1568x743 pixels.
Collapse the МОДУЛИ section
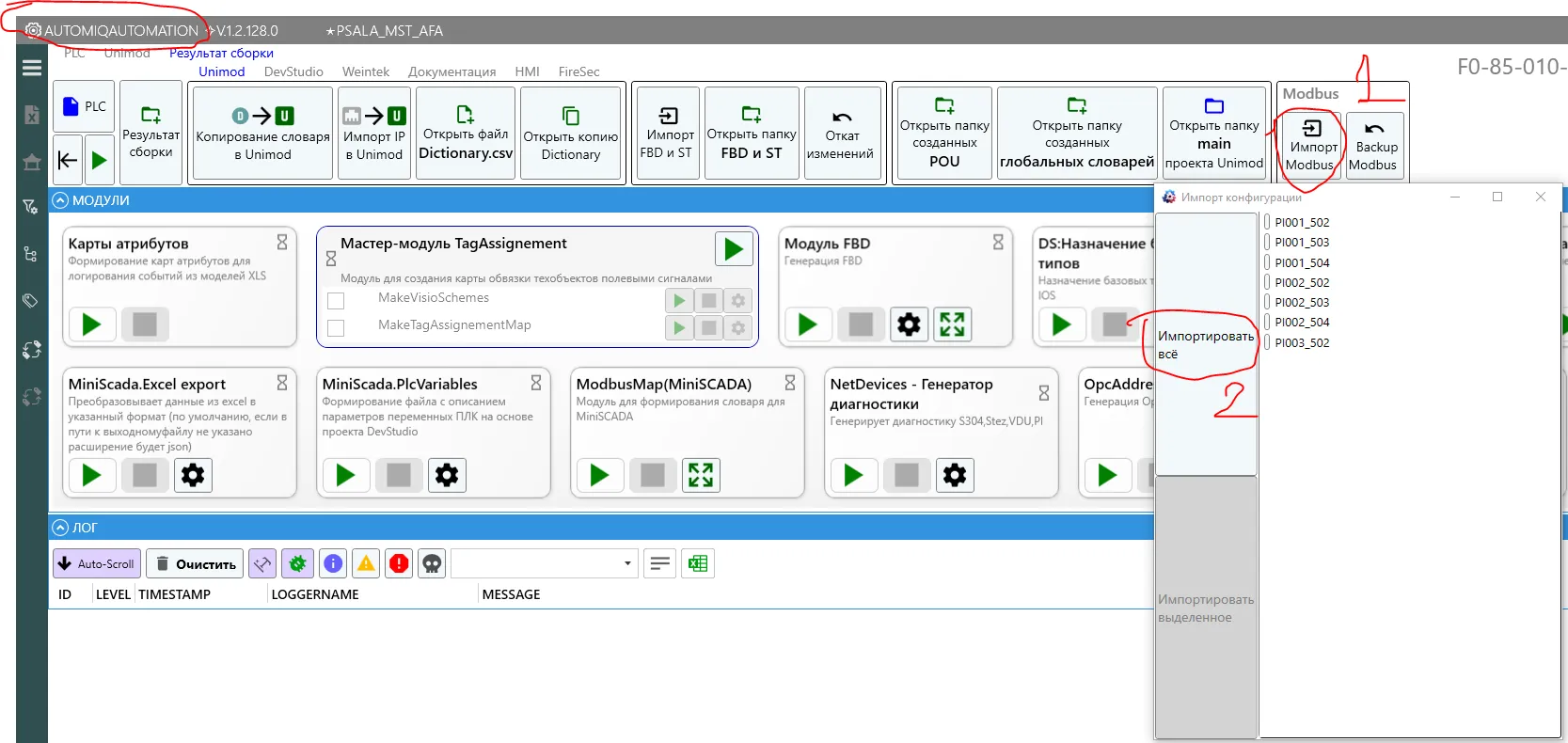[60, 200]
